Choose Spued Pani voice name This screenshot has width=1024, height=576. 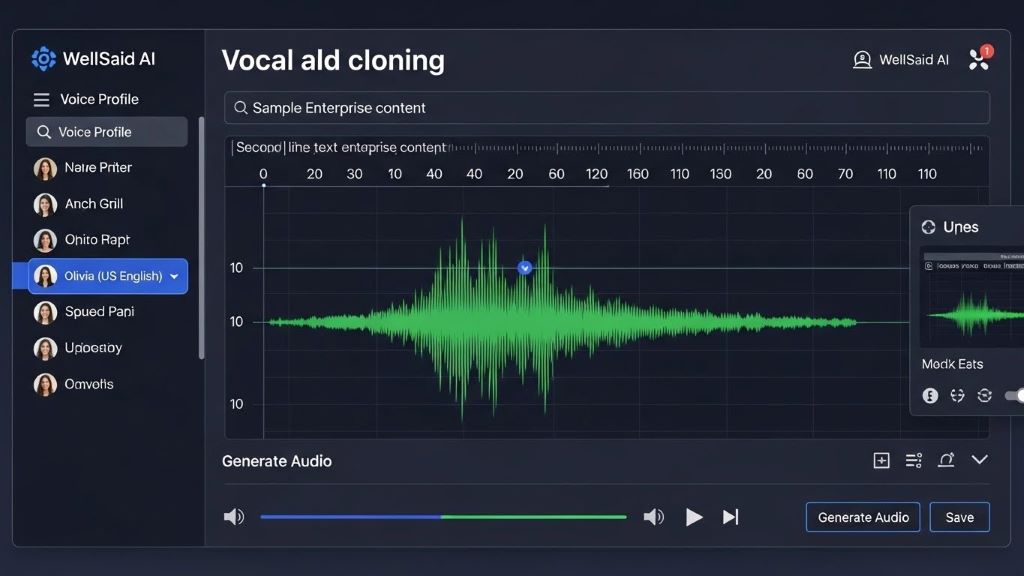pos(99,312)
